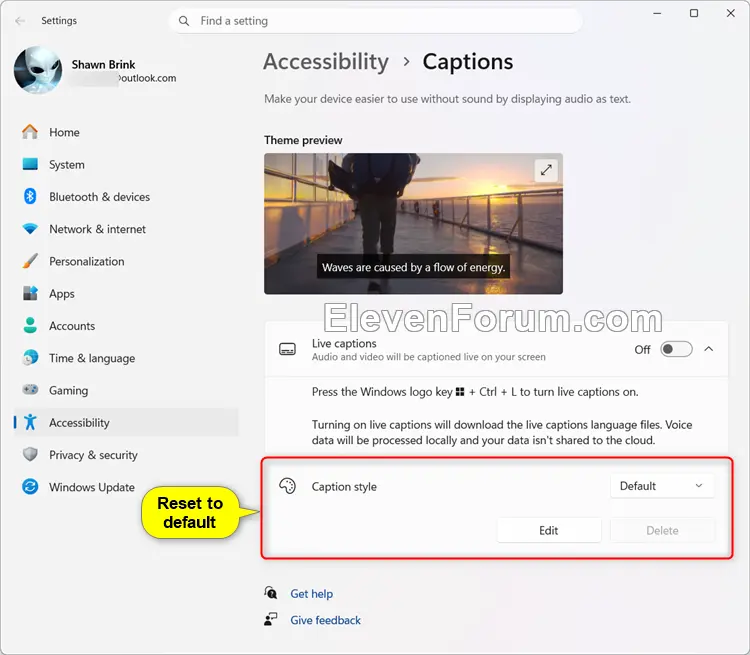Click the Caption style palette icon

[287, 486]
